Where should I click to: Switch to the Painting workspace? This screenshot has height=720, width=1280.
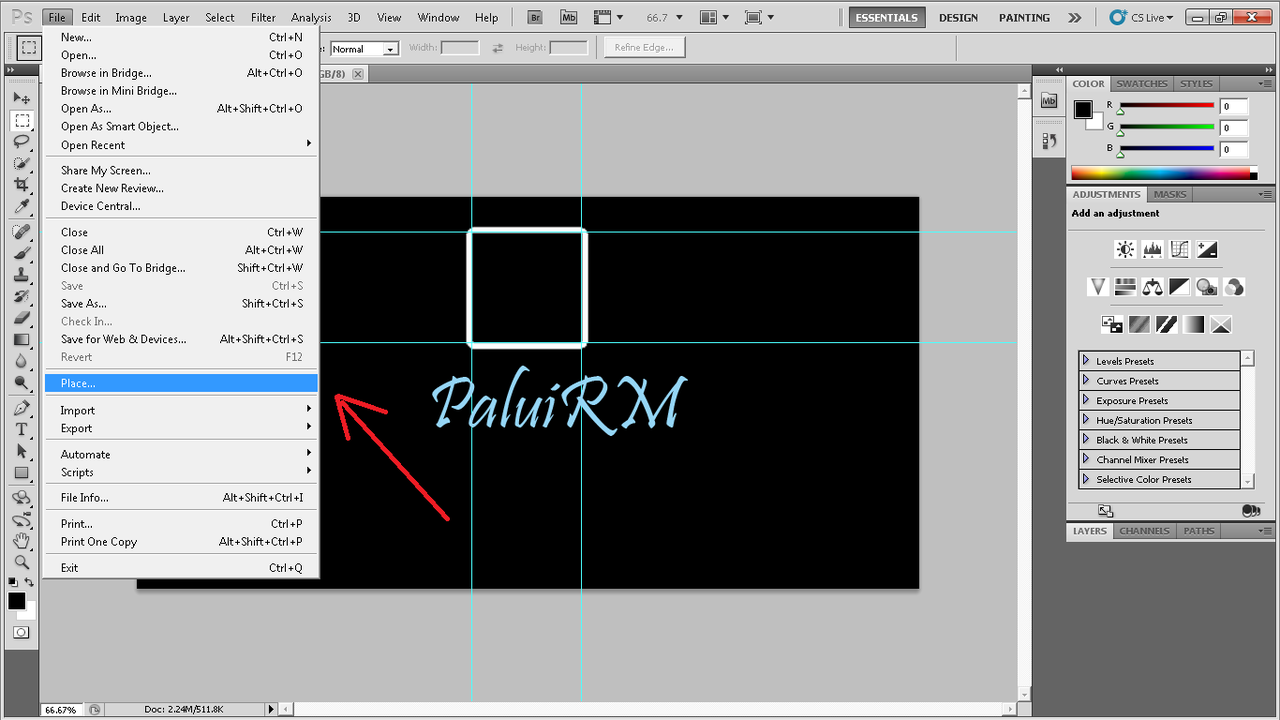tap(1024, 17)
